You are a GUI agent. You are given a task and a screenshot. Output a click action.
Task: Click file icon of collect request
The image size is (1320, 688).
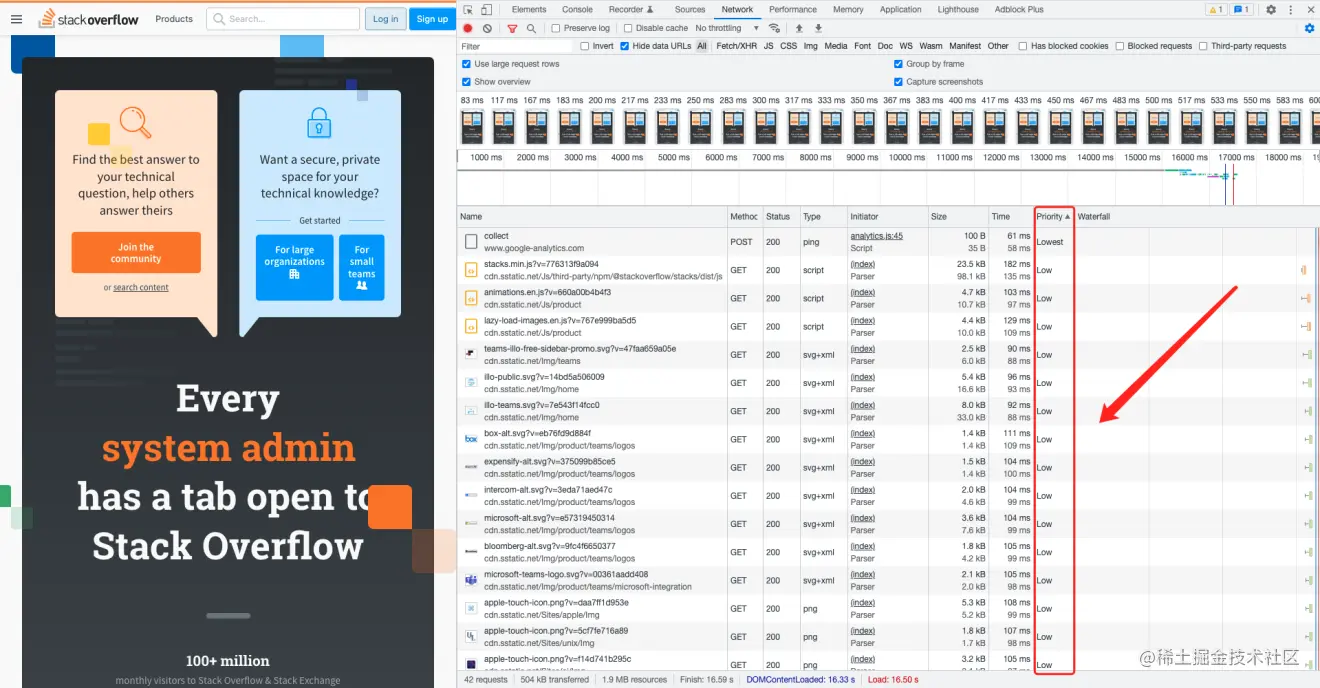pyautogui.click(x=470, y=242)
